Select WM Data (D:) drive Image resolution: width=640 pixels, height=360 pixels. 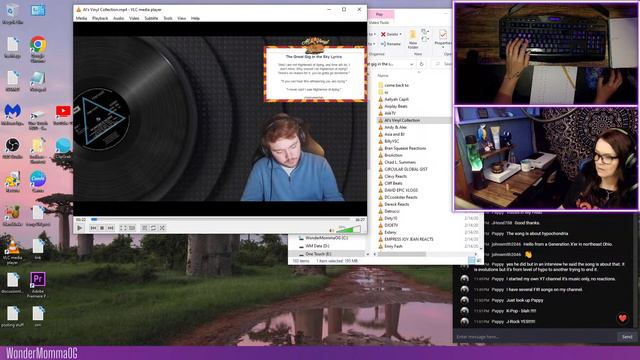click(314, 246)
